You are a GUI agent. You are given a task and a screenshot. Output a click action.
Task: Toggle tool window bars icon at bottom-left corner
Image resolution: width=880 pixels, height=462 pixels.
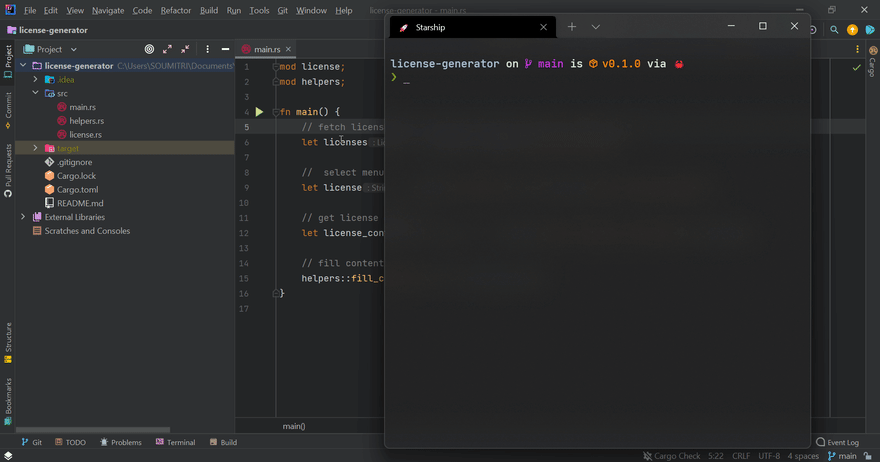[8, 456]
